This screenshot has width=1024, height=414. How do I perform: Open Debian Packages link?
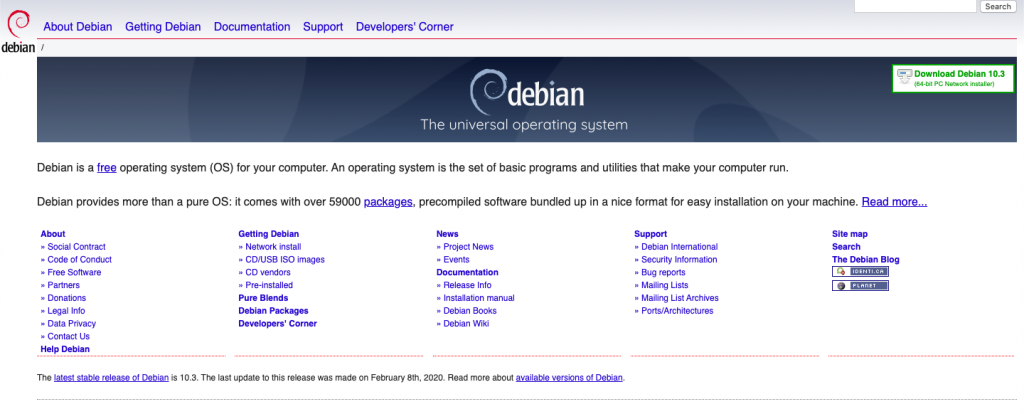[273, 311]
